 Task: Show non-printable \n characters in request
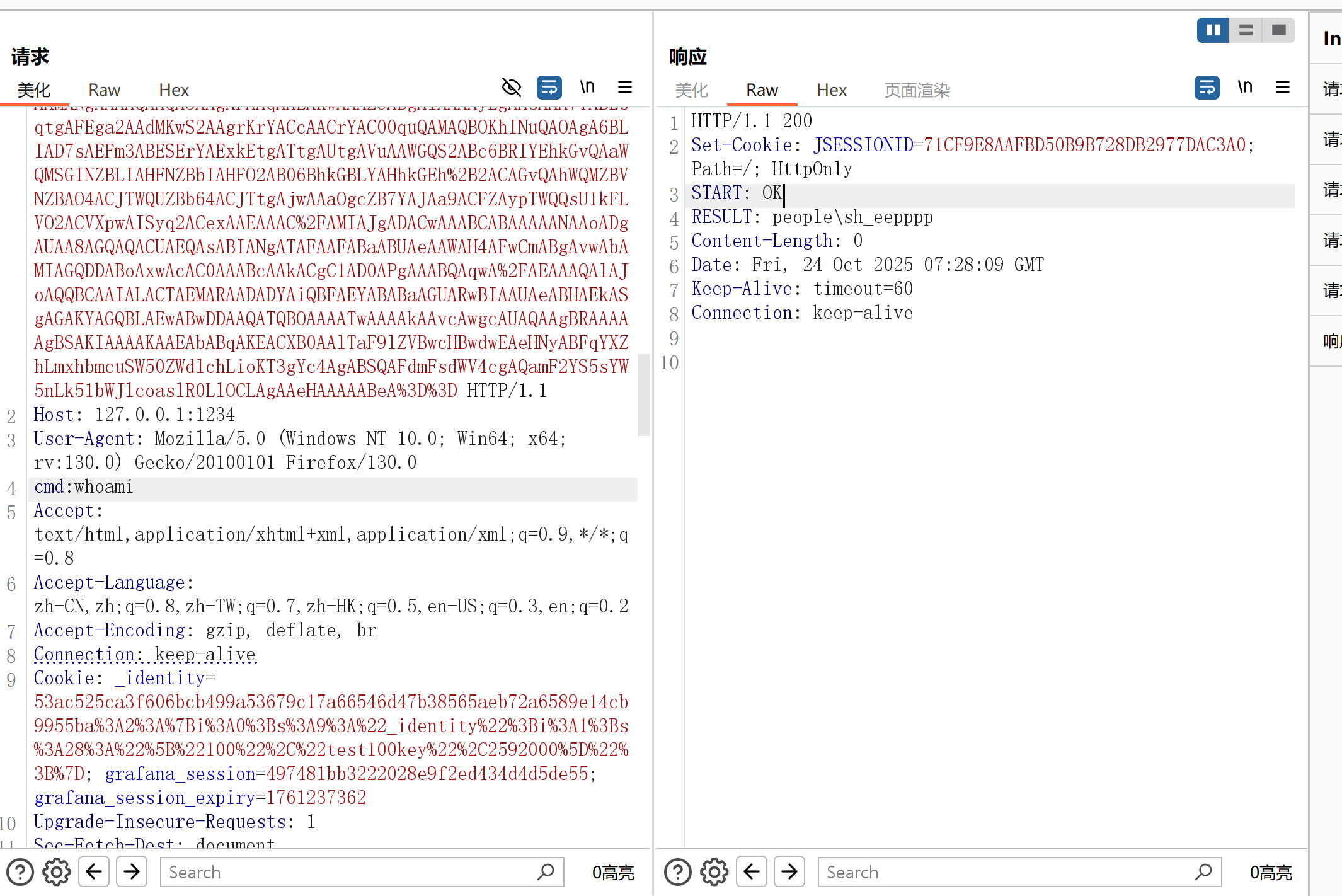tap(587, 88)
